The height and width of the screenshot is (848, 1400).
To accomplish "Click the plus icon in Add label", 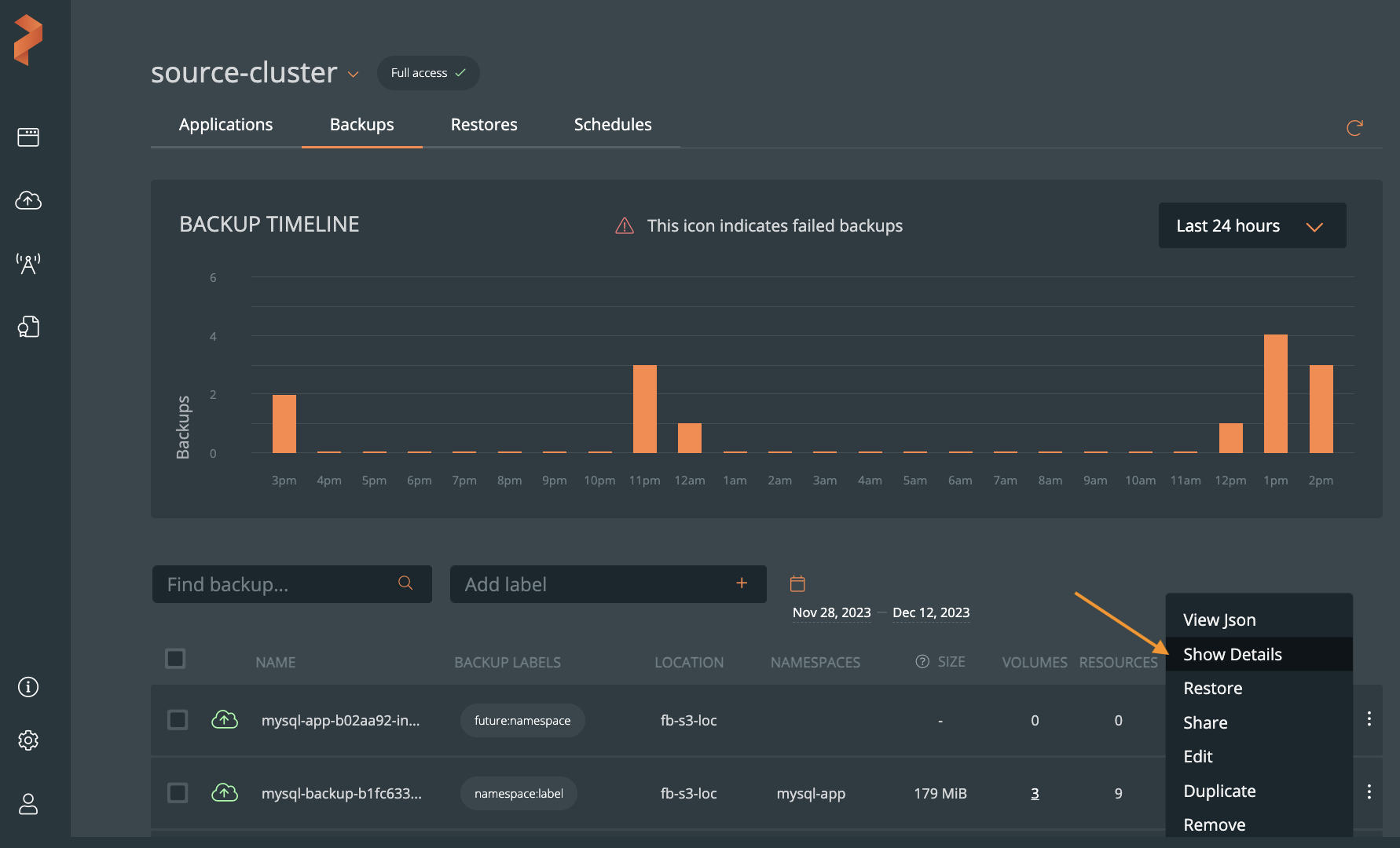I will (x=741, y=583).
